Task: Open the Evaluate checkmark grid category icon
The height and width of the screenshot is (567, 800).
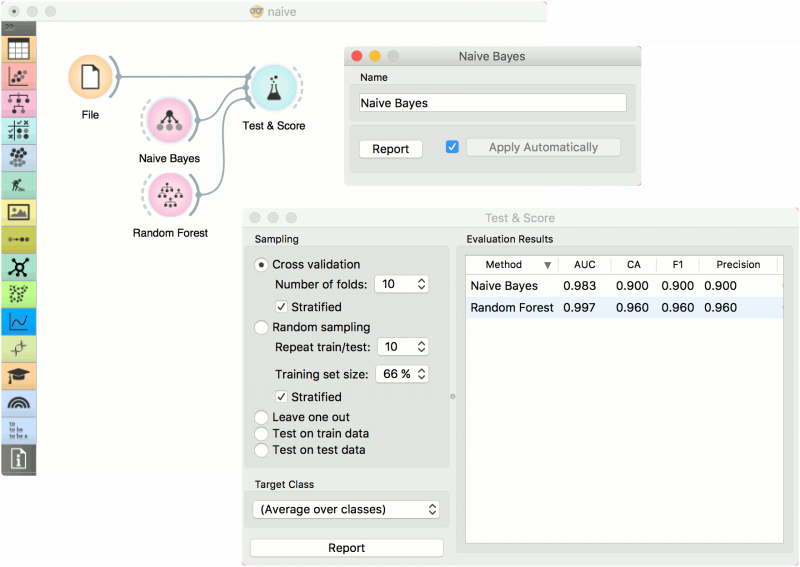Action: click(x=18, y=131)
